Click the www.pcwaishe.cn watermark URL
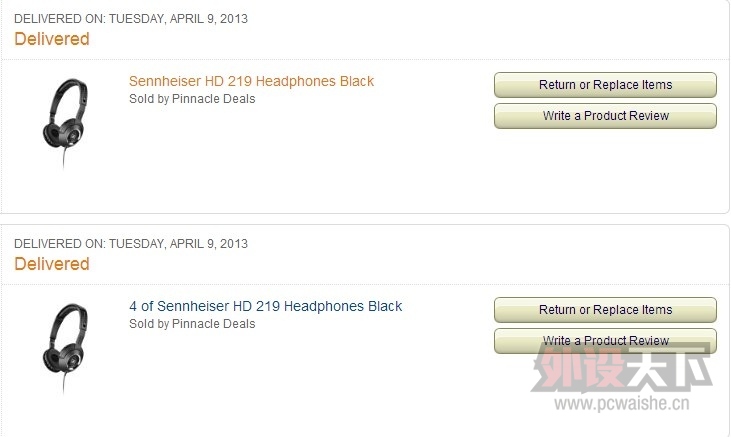The height and width of the screenshot is (437, 731). tap(622, 403)
